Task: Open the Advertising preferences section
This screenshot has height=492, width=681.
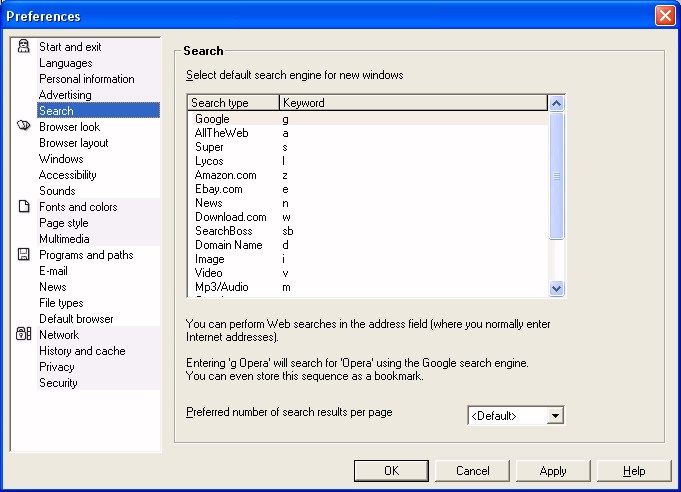Action: (x=65, y=95)
